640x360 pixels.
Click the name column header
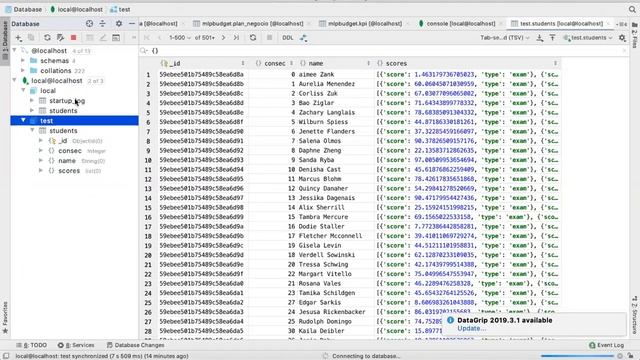[335, 63]
